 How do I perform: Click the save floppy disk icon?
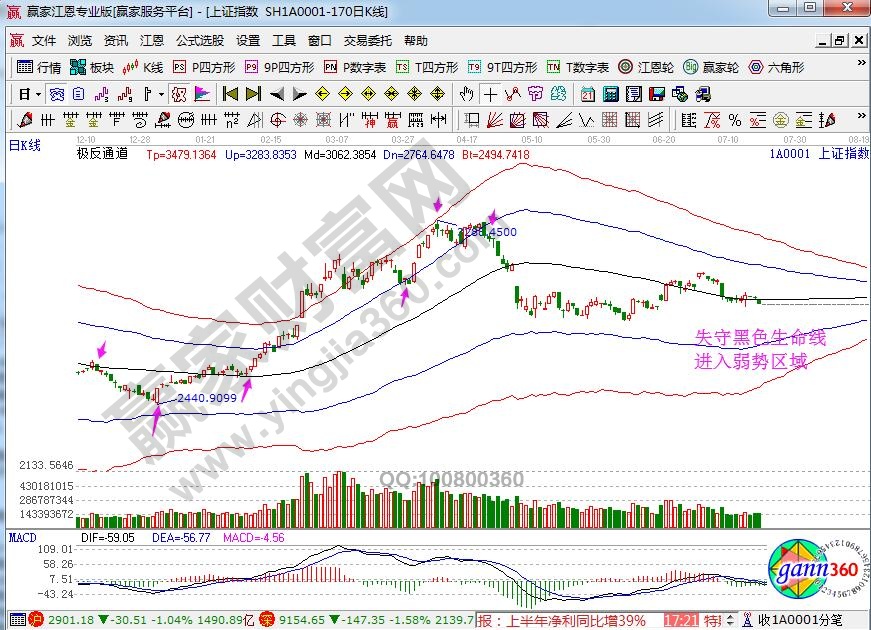click(656, 95)
